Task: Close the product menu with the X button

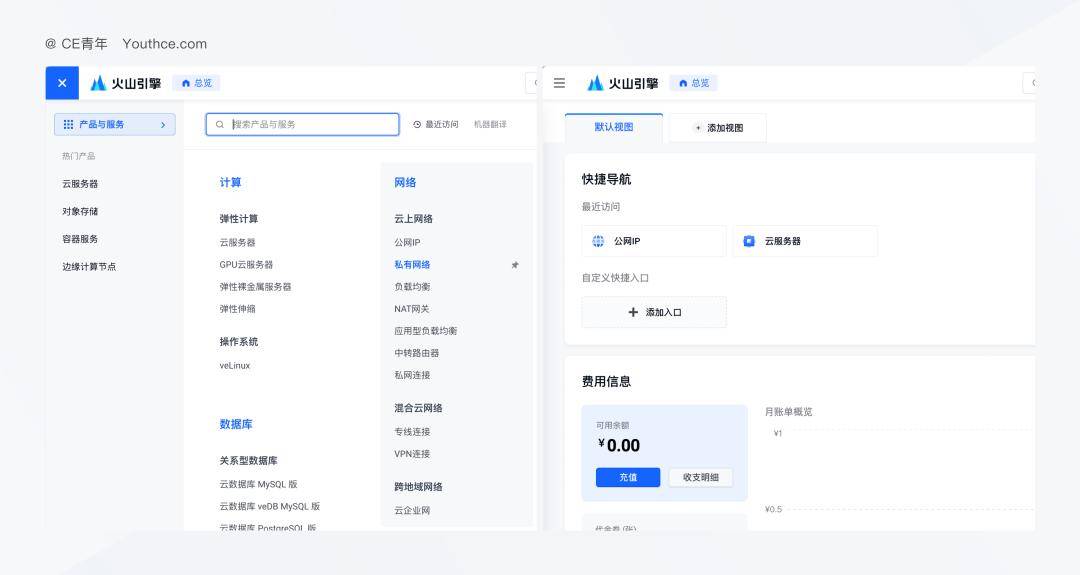Action: [x=62, y=83]
